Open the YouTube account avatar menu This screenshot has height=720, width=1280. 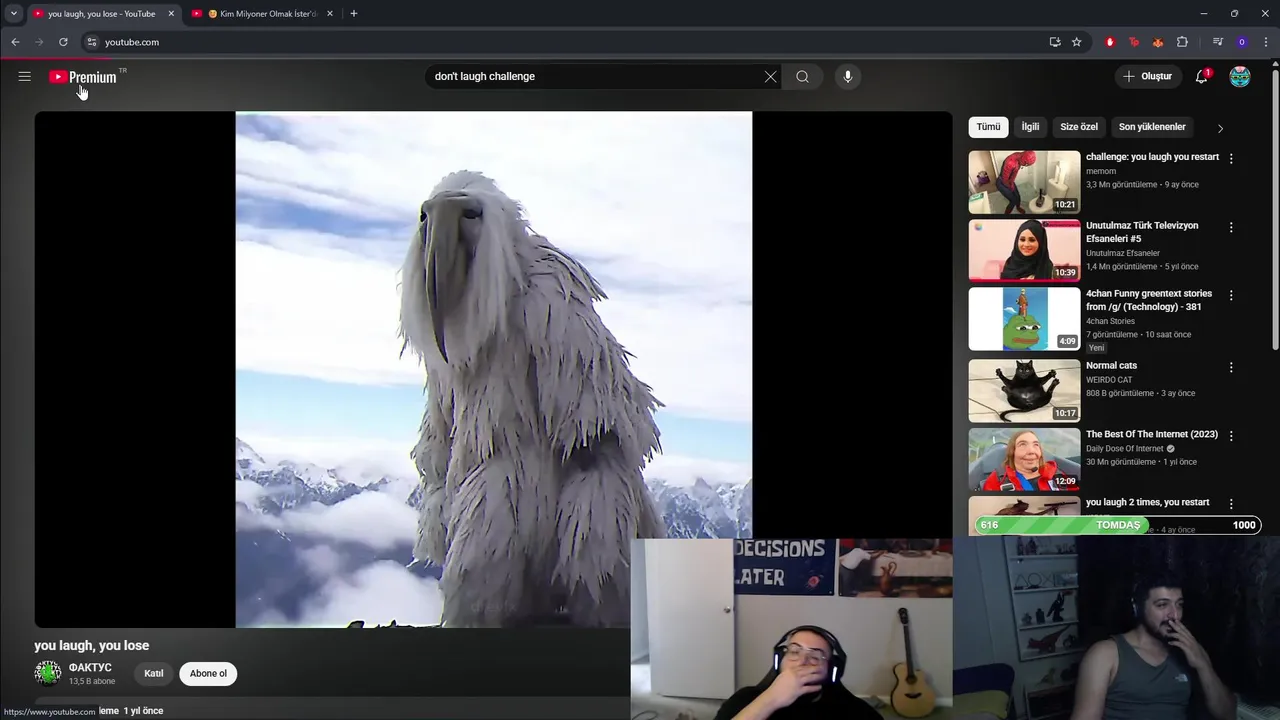(1240, 76)
